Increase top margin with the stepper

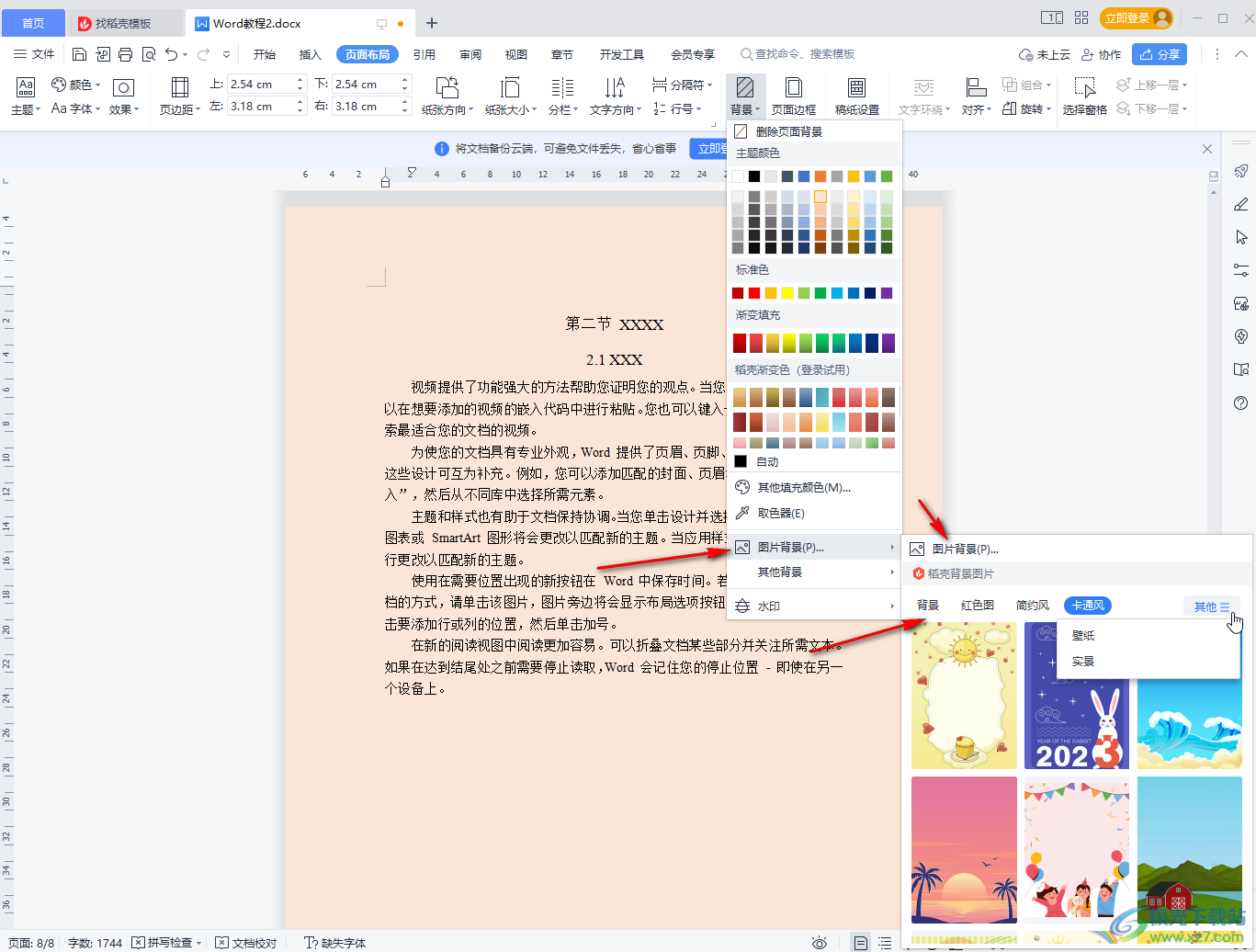click(300, 80)
